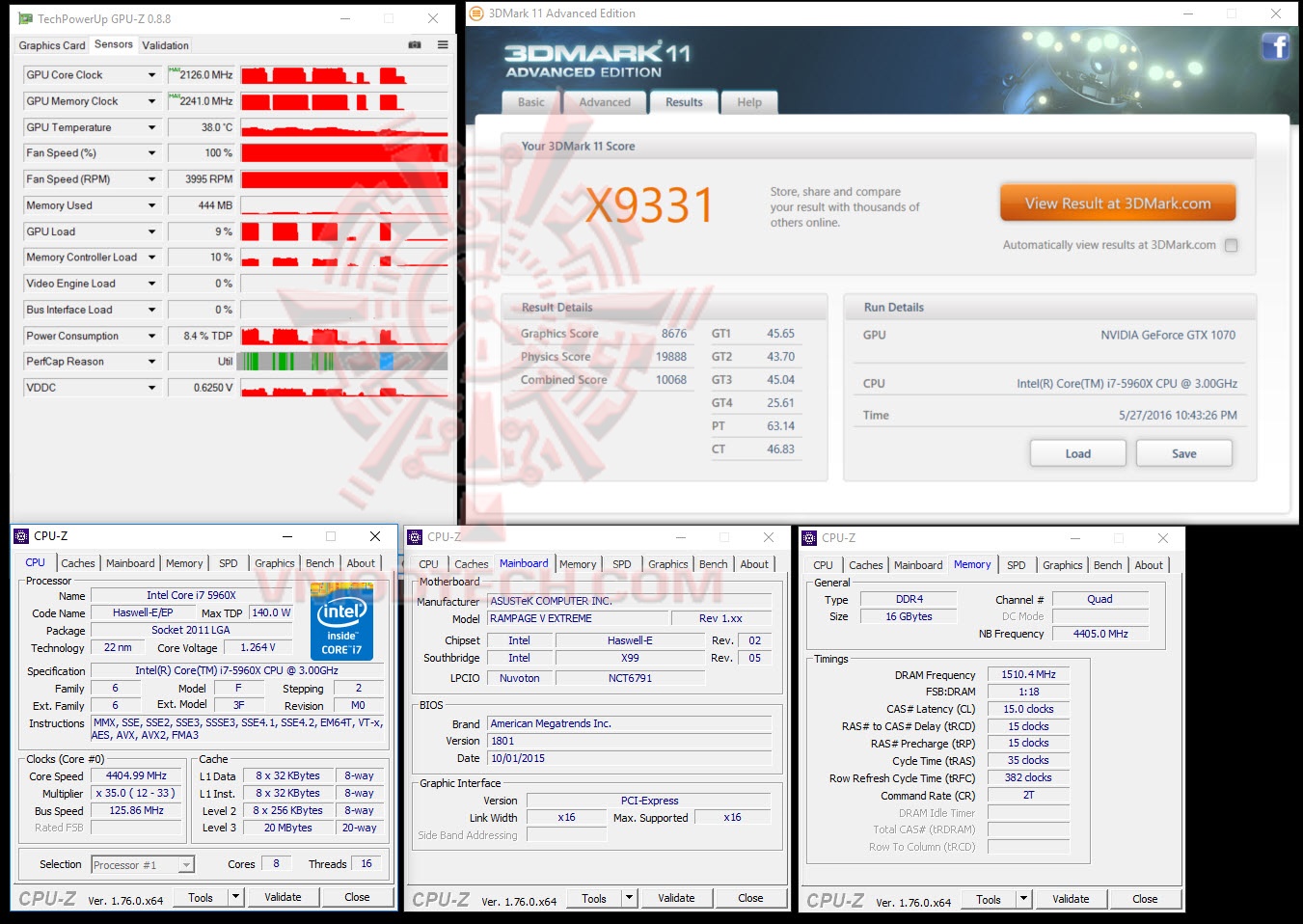Screen dimensions: 1303x924
Task: Expand the GPU Core Clock sensor dropdown
Action: click(151, 75)
